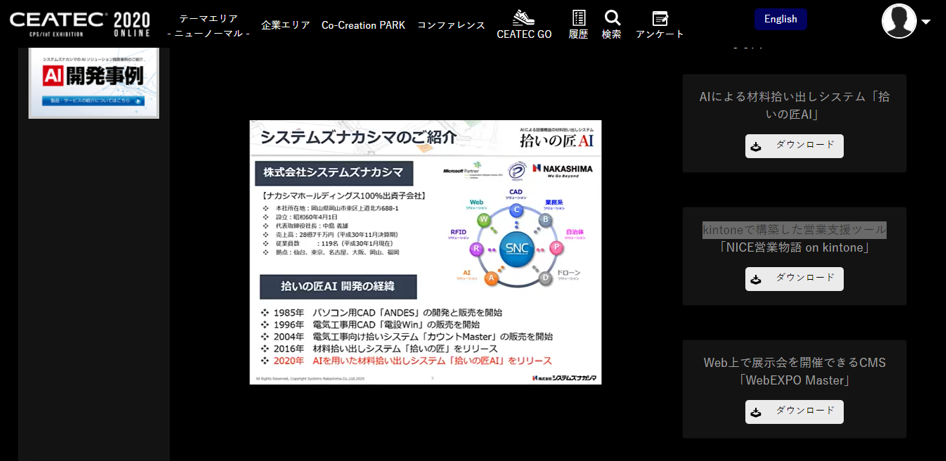Click the 製品・サービスの紹介についてはこちら button in banner
Screen dimensions: 946x461
pos(94,101)
